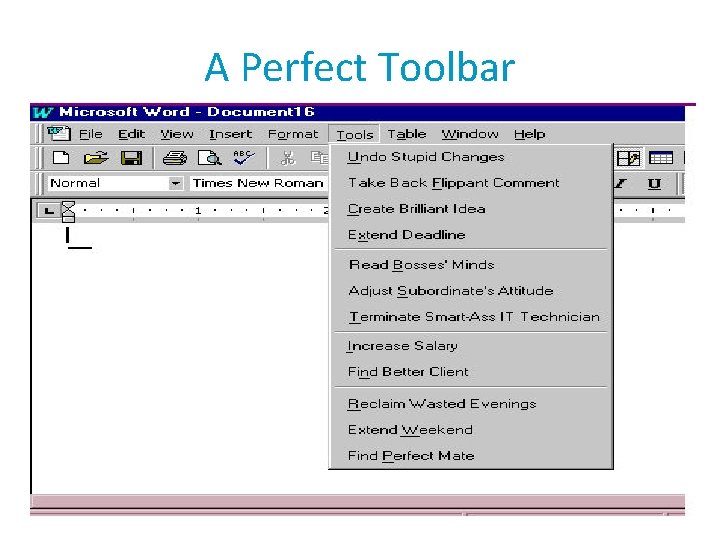The width and height of the screenshot is (720, 540).
Task: Click the tab-stop selector on ruler
Action: pyautogui.click(x=48, y=211)
